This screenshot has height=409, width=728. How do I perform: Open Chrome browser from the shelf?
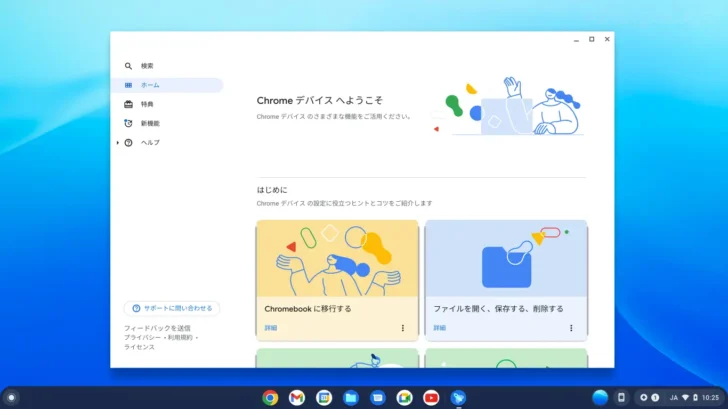click(x=270, y=398)
